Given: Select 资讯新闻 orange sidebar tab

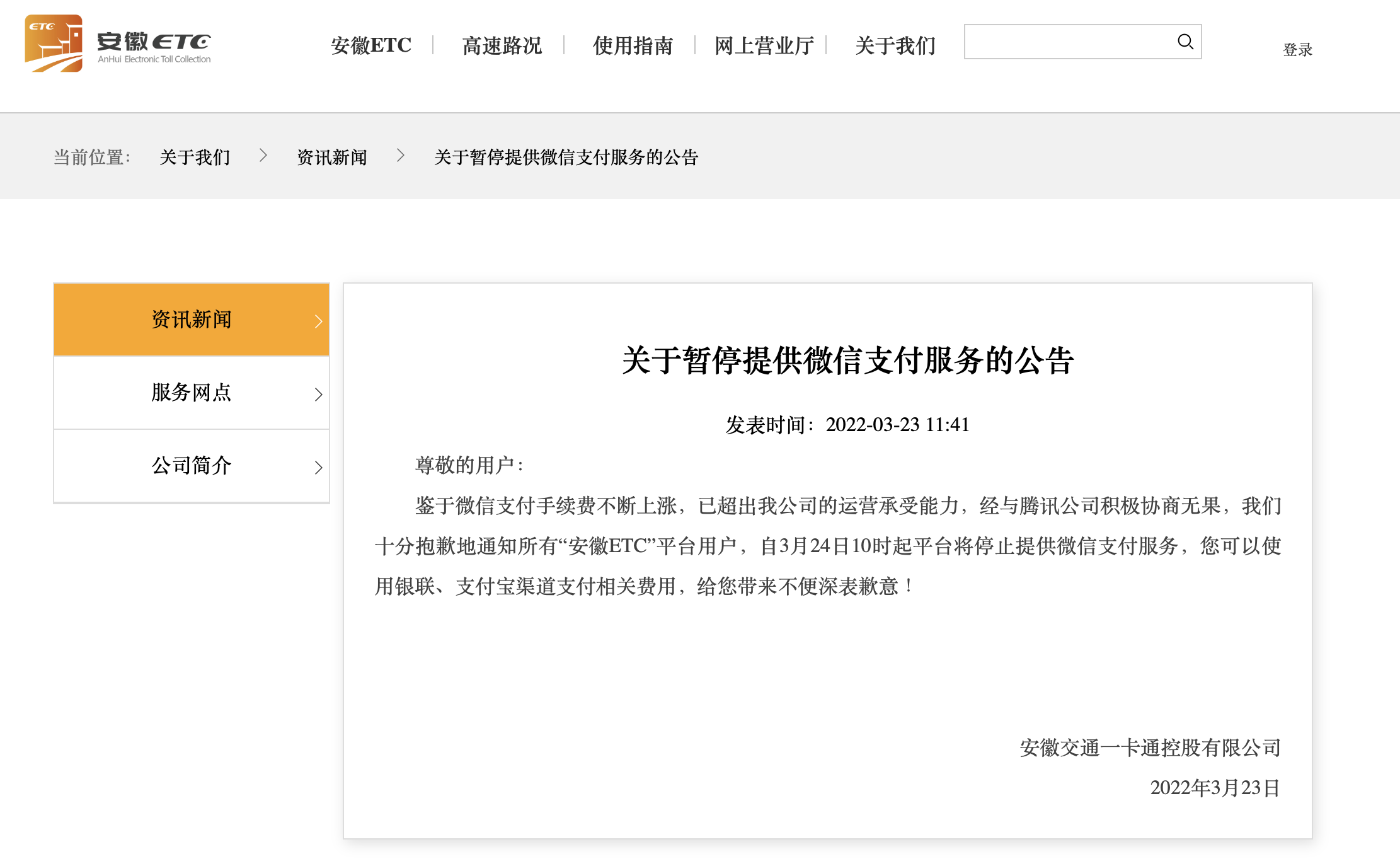Looking at the screenshot, I should (191, 320).
